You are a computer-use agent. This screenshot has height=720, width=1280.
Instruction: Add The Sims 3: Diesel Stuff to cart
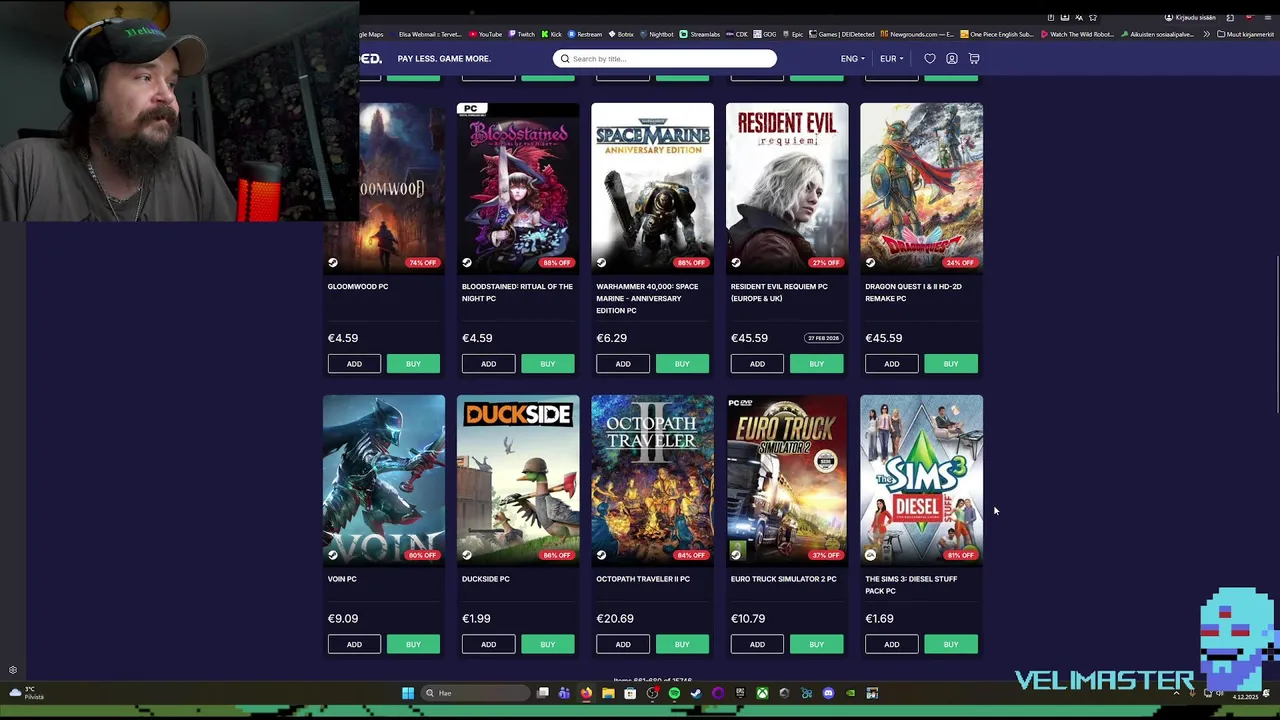(891, 645)
